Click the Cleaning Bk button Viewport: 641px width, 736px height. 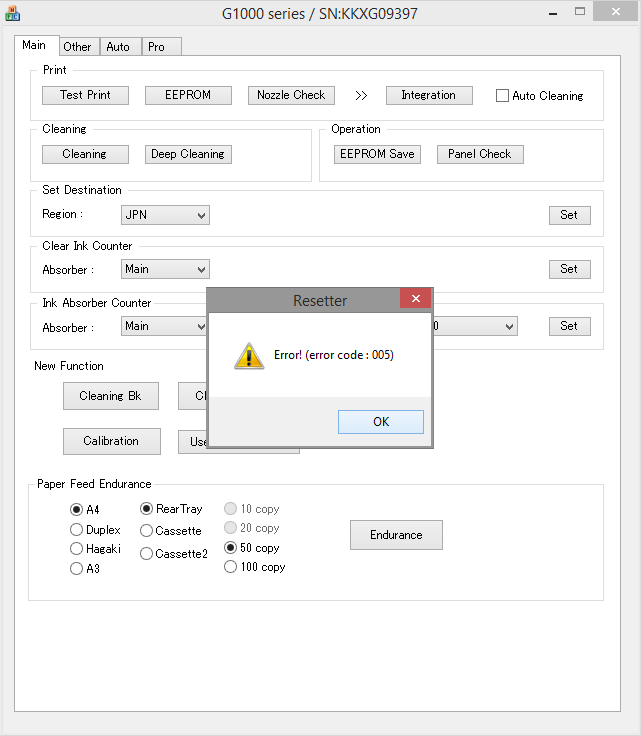[111, 396]
